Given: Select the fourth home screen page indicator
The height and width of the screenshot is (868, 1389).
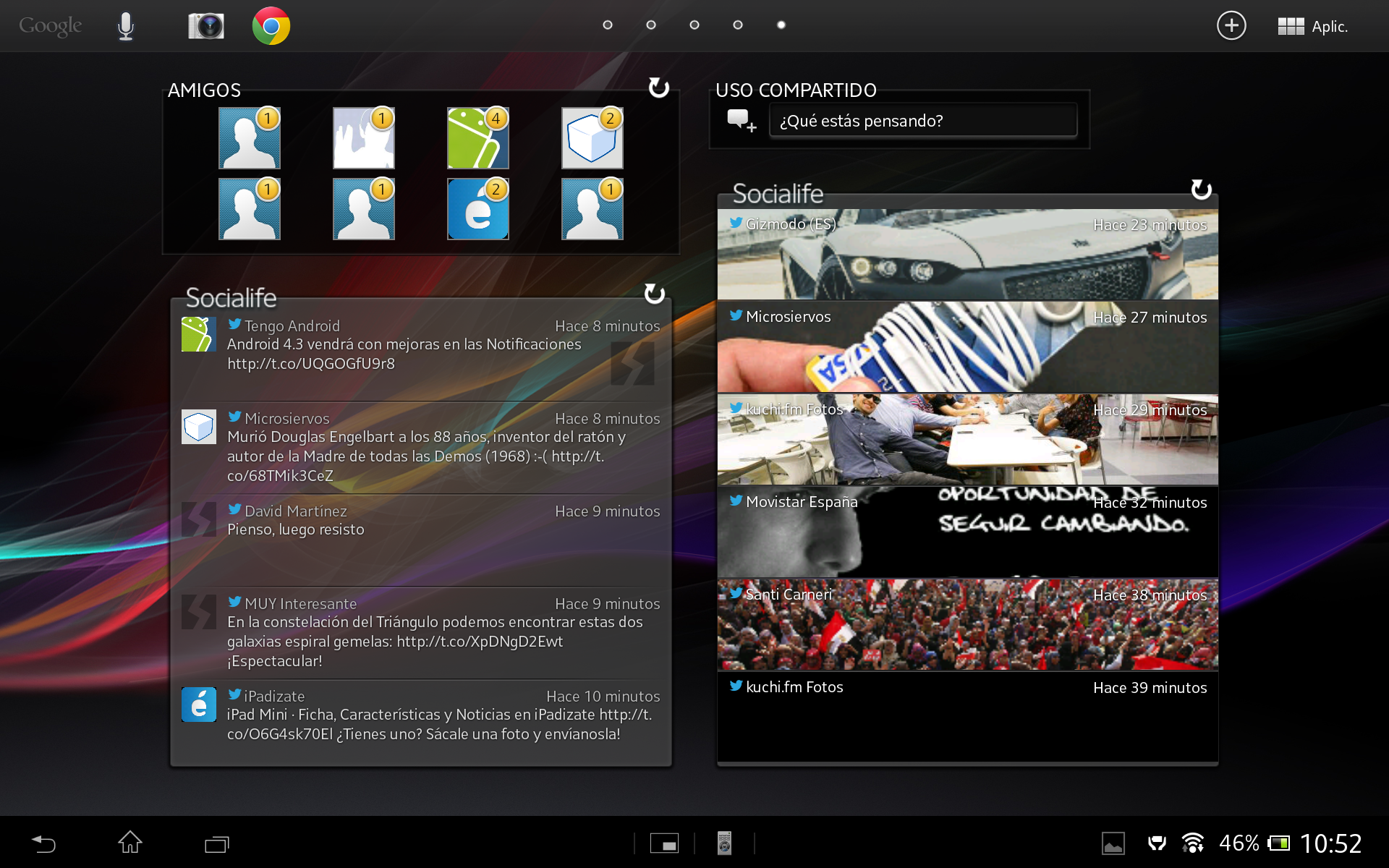Looking at the screenshot, I should tap(738, 25).
